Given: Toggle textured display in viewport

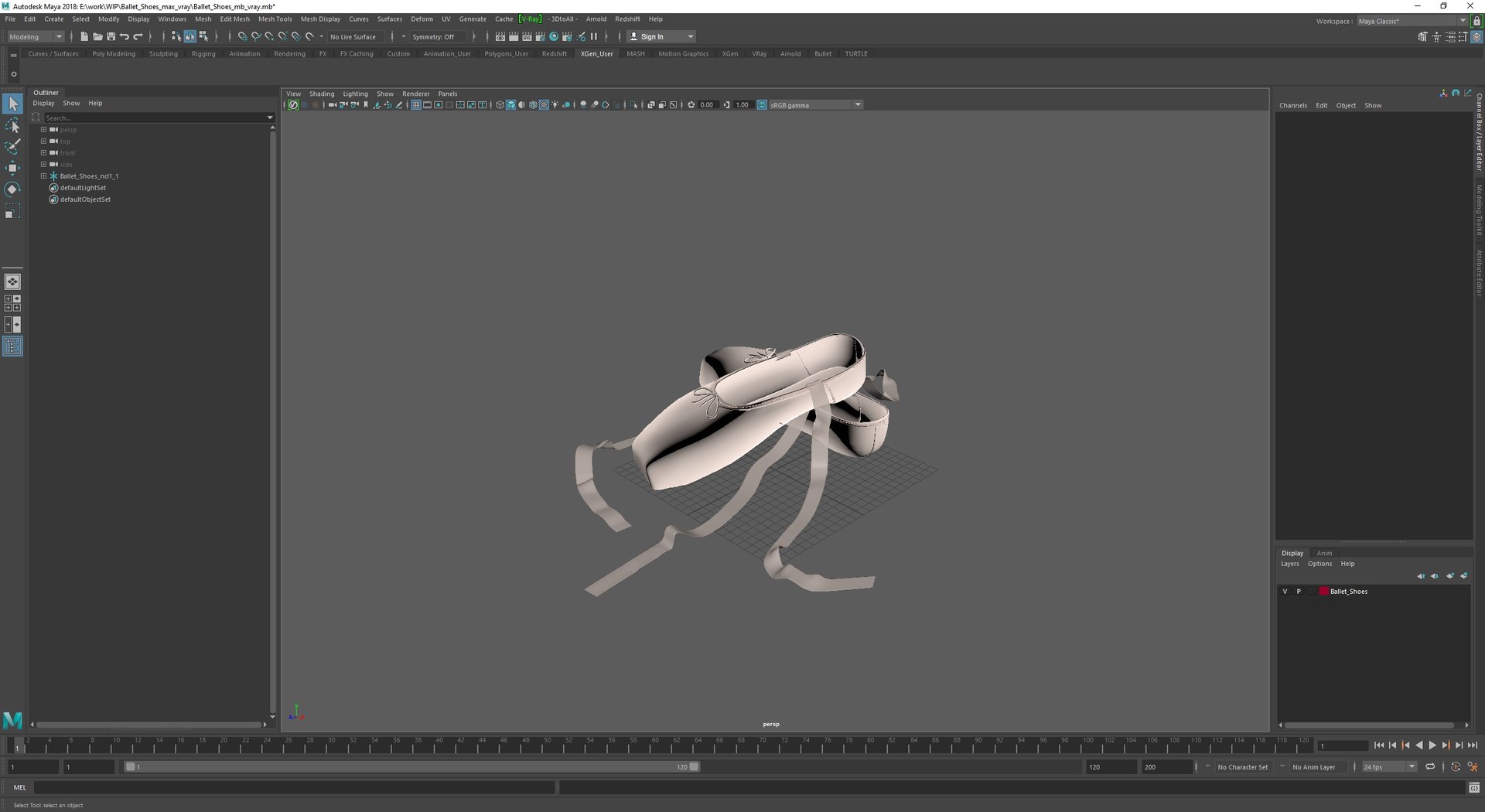Looking at the screenshot, I should pyautogui.click(x=544, y=105).
